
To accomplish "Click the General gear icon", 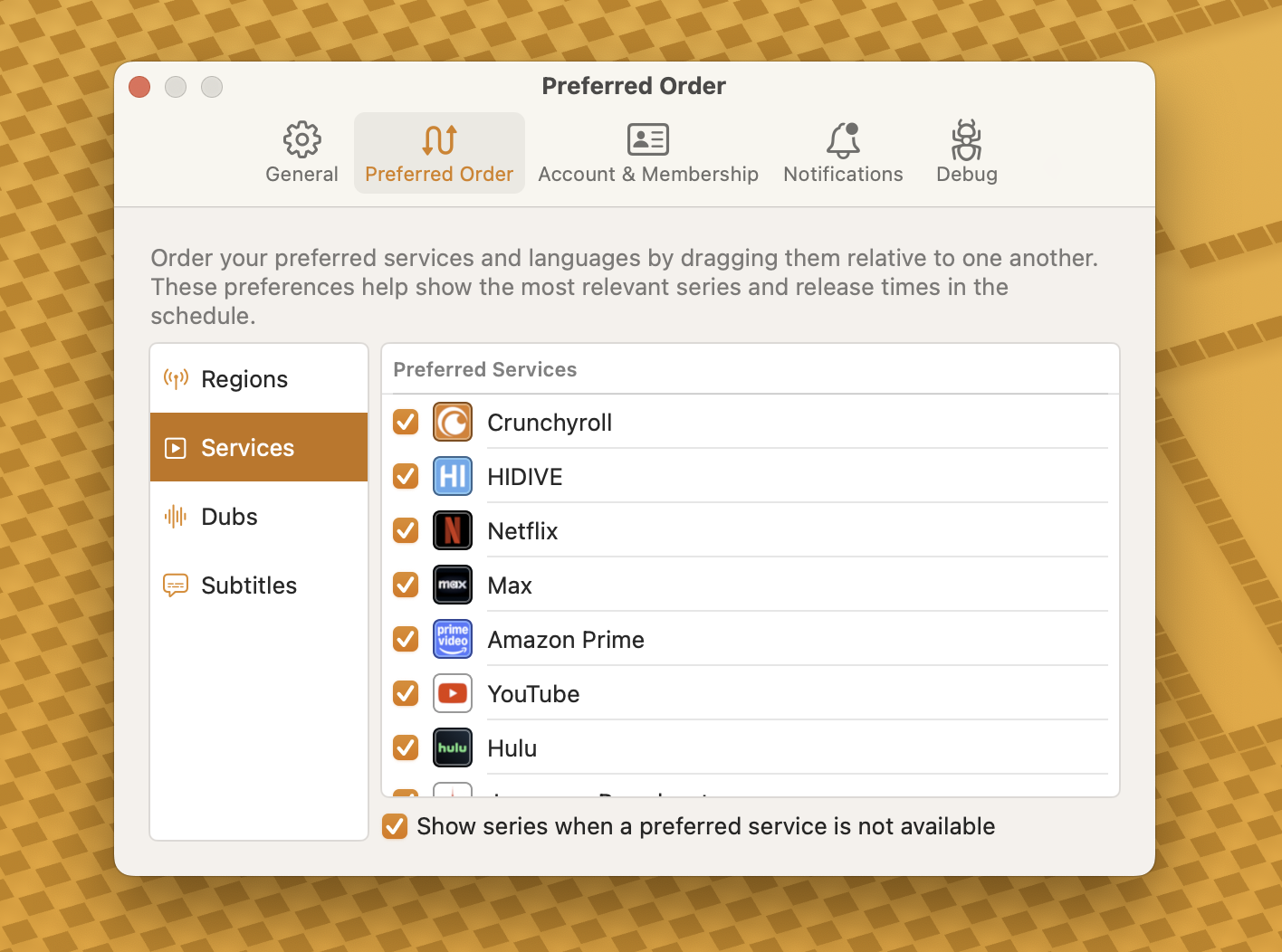I will [x=301, y=139].
